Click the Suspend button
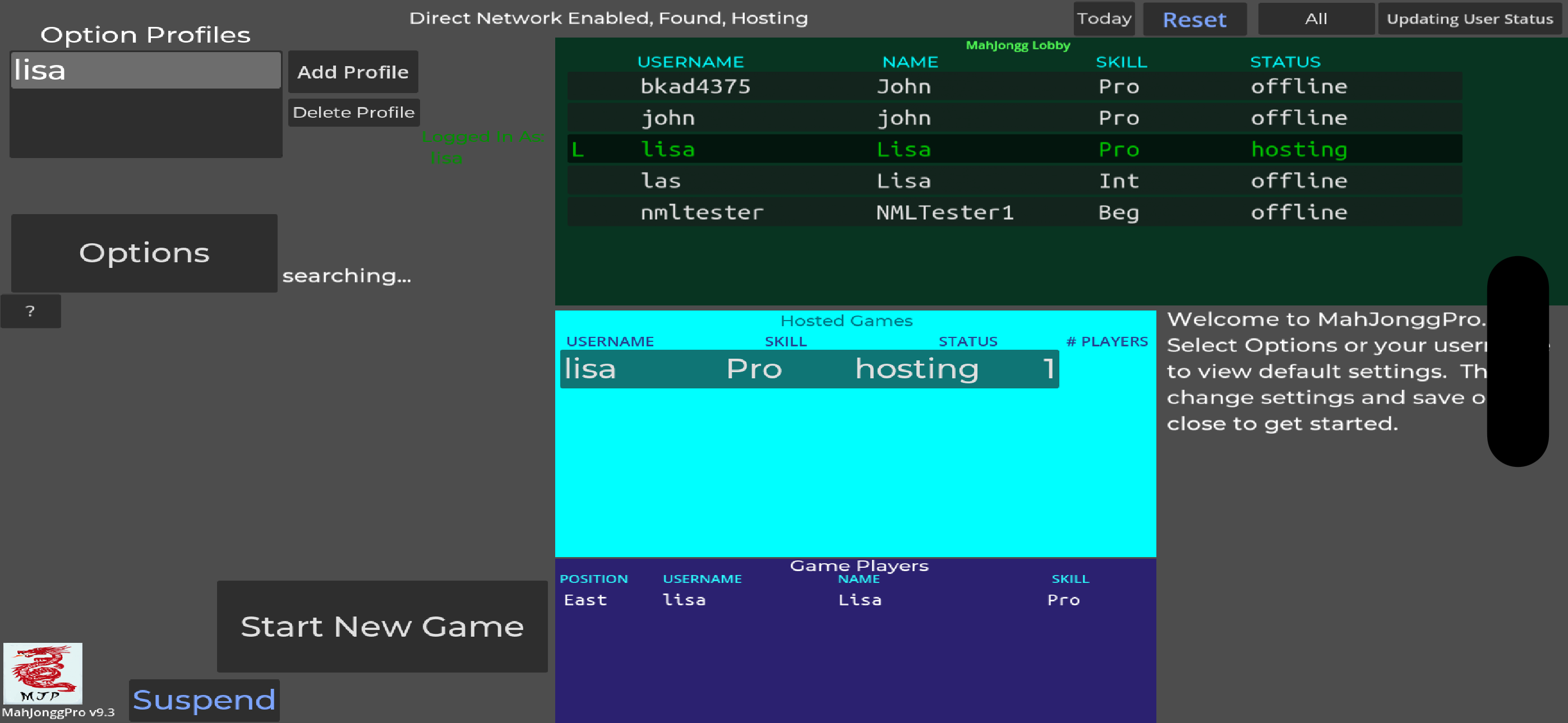The height and width of the screenshot is (723, 1568). (204, 700)
